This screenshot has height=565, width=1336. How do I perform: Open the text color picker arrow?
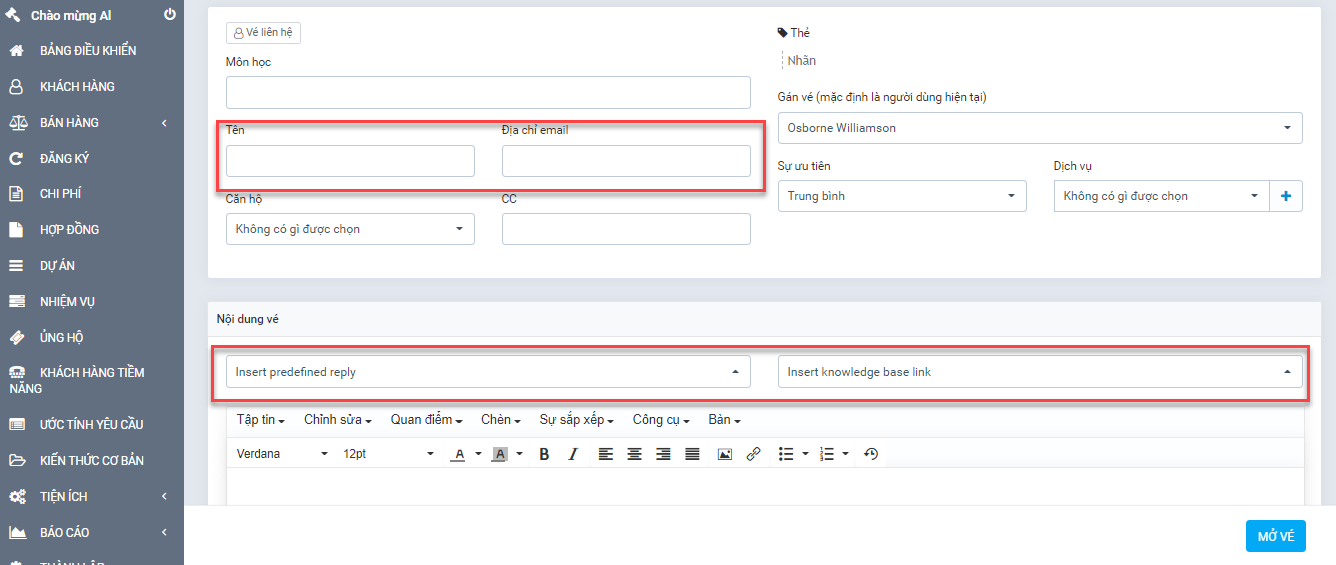pyautogui.click(x=478, y=455)
